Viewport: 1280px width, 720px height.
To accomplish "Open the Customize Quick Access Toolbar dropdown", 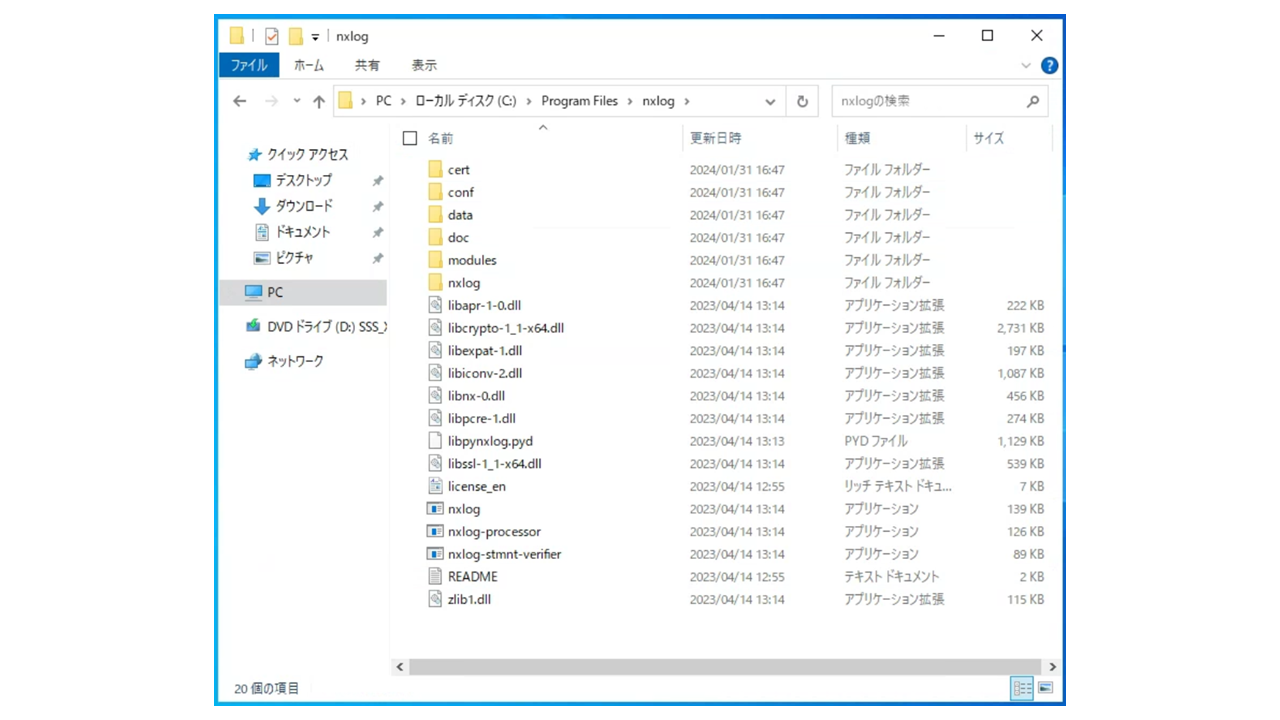I will (315, 37).
